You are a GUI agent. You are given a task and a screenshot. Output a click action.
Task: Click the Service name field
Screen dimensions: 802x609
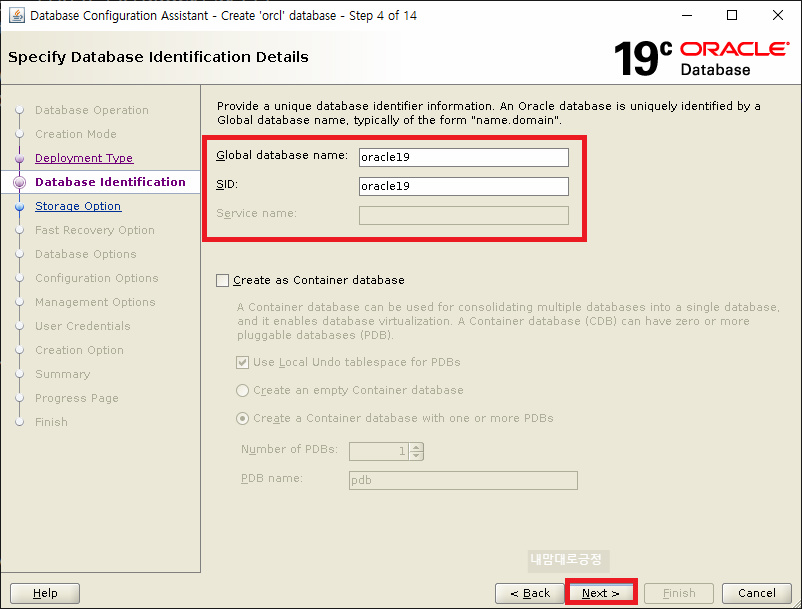(x=463, y=215)
